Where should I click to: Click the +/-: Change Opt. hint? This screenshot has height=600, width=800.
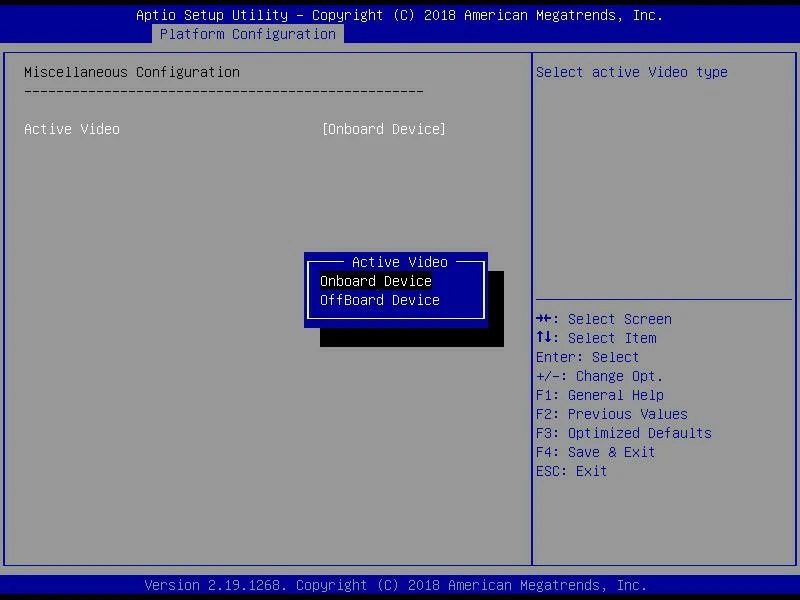tap(599, 376)
